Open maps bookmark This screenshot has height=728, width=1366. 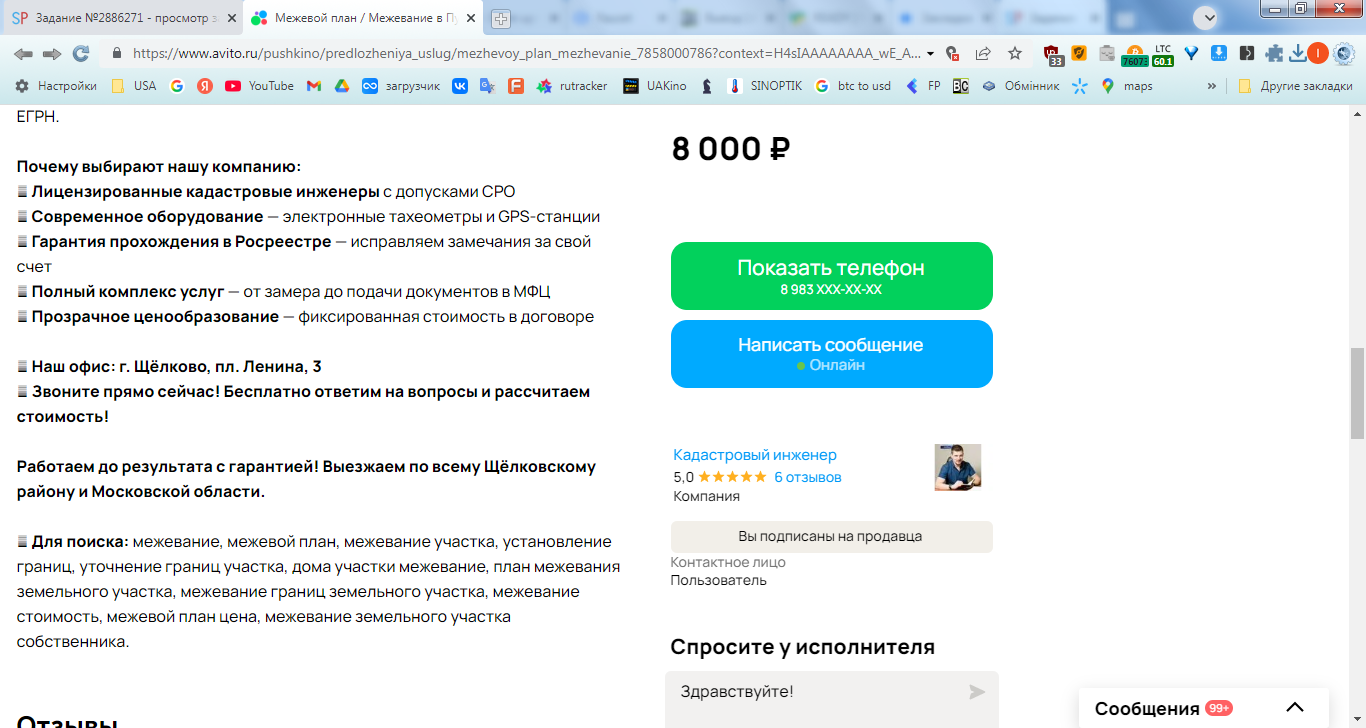[1127, 86]
